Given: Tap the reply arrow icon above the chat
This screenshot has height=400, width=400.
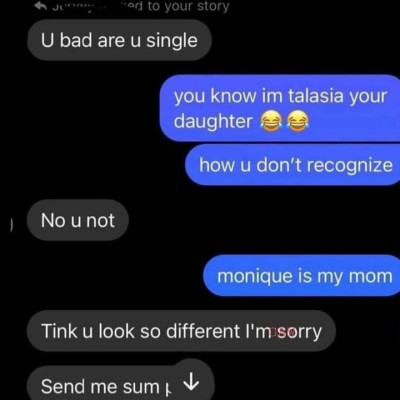Looking at the screenshot, I should coord(40,6).
